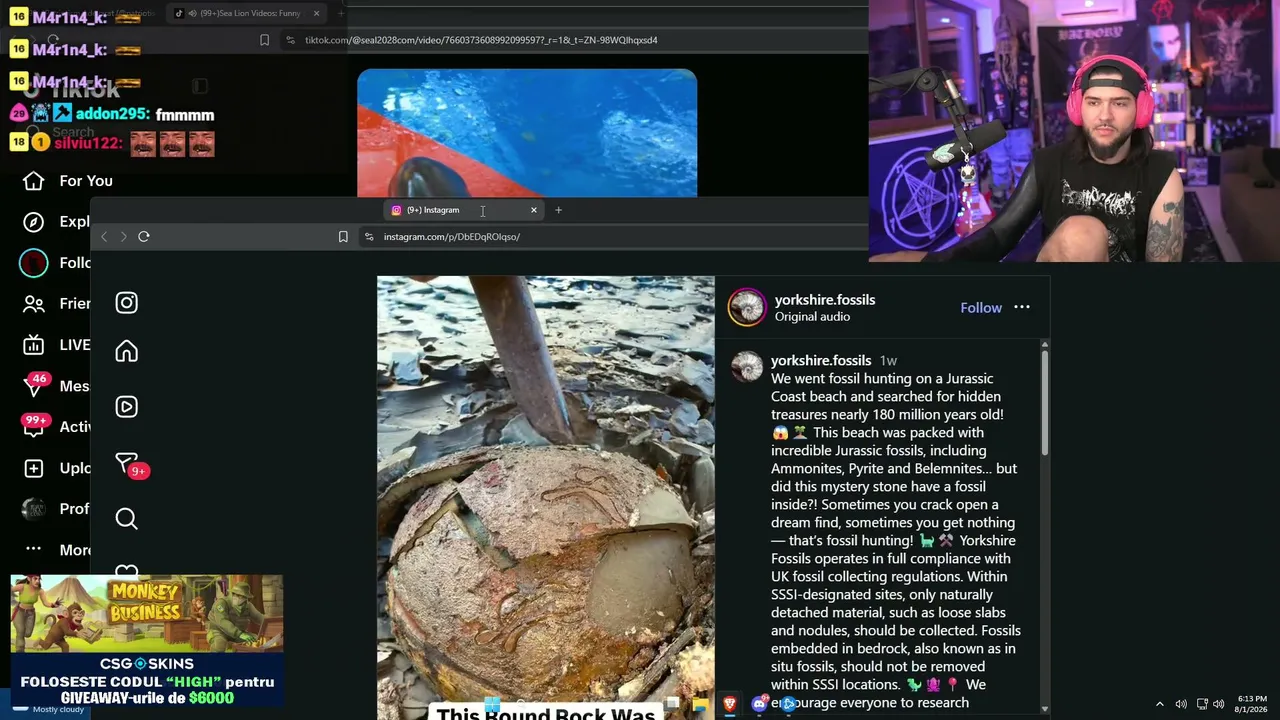Click the caption scrollbar thumb
Screen dimensions: 1280x720
[x=1045, y=403]
